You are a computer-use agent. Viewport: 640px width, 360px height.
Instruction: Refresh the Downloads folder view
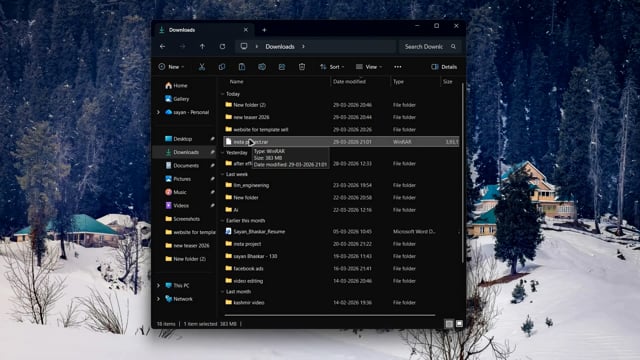tap(222, 47)
